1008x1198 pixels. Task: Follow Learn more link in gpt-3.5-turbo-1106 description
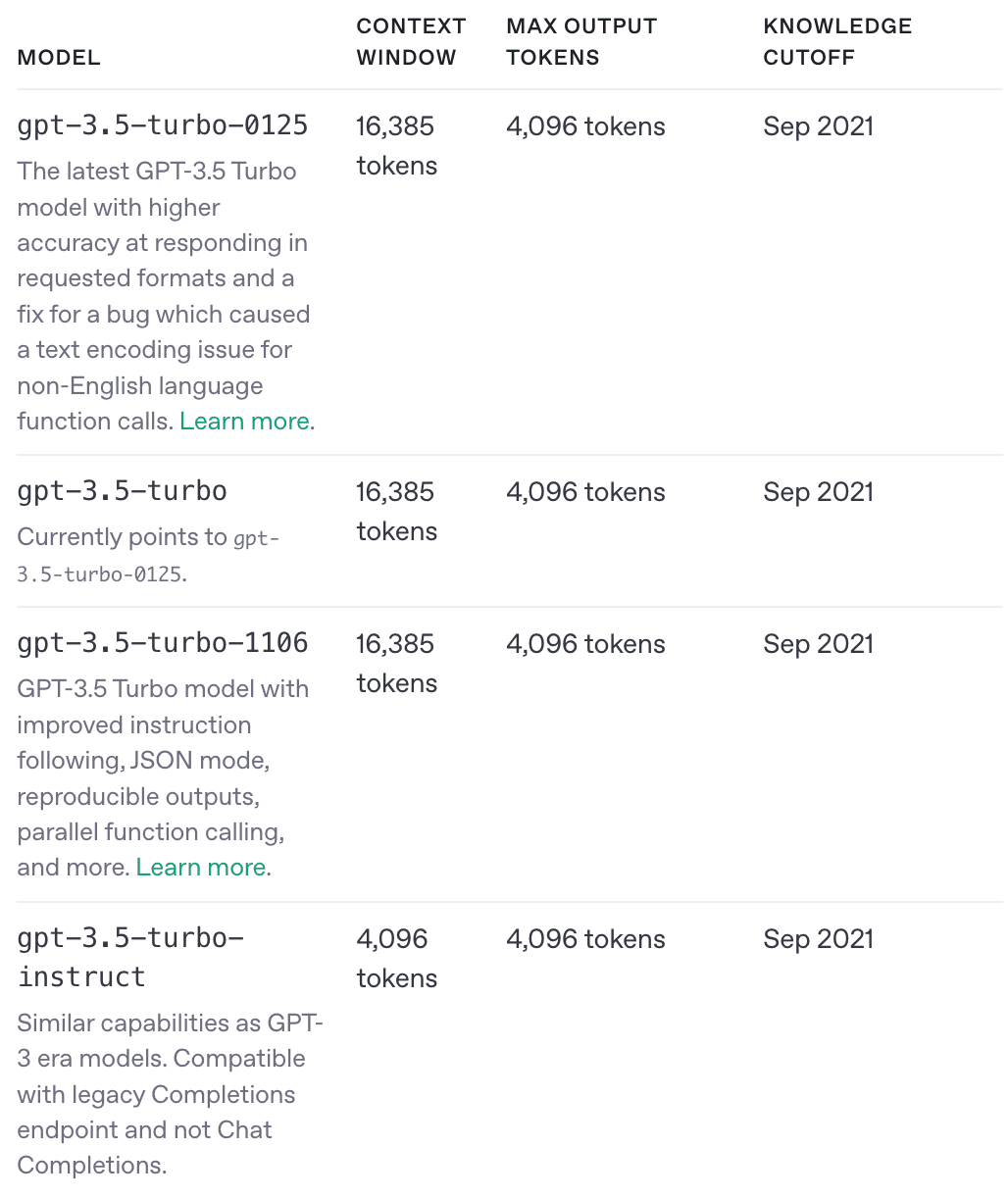click(x=201, y=868)
